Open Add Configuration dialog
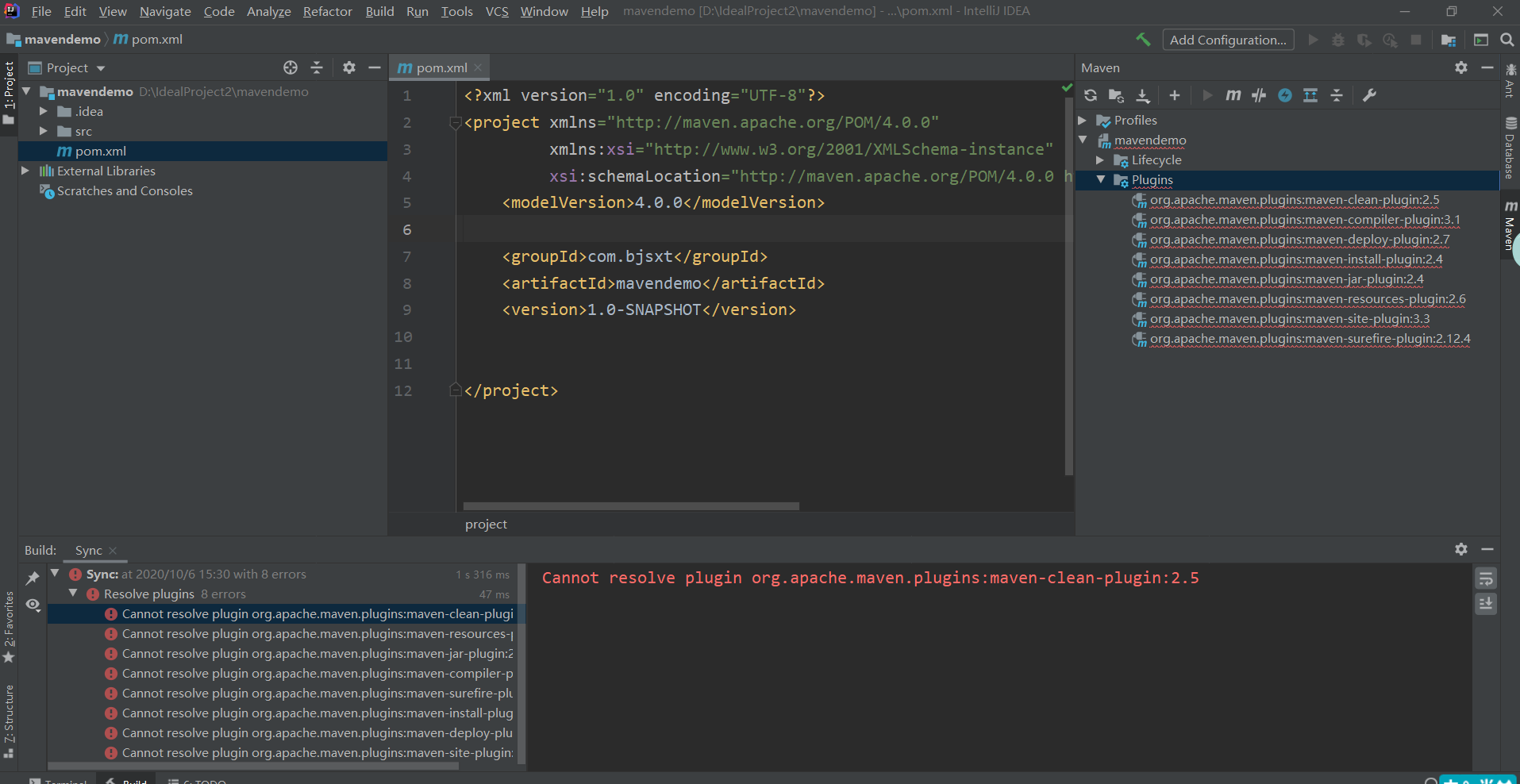 (x=1228, y=40)
